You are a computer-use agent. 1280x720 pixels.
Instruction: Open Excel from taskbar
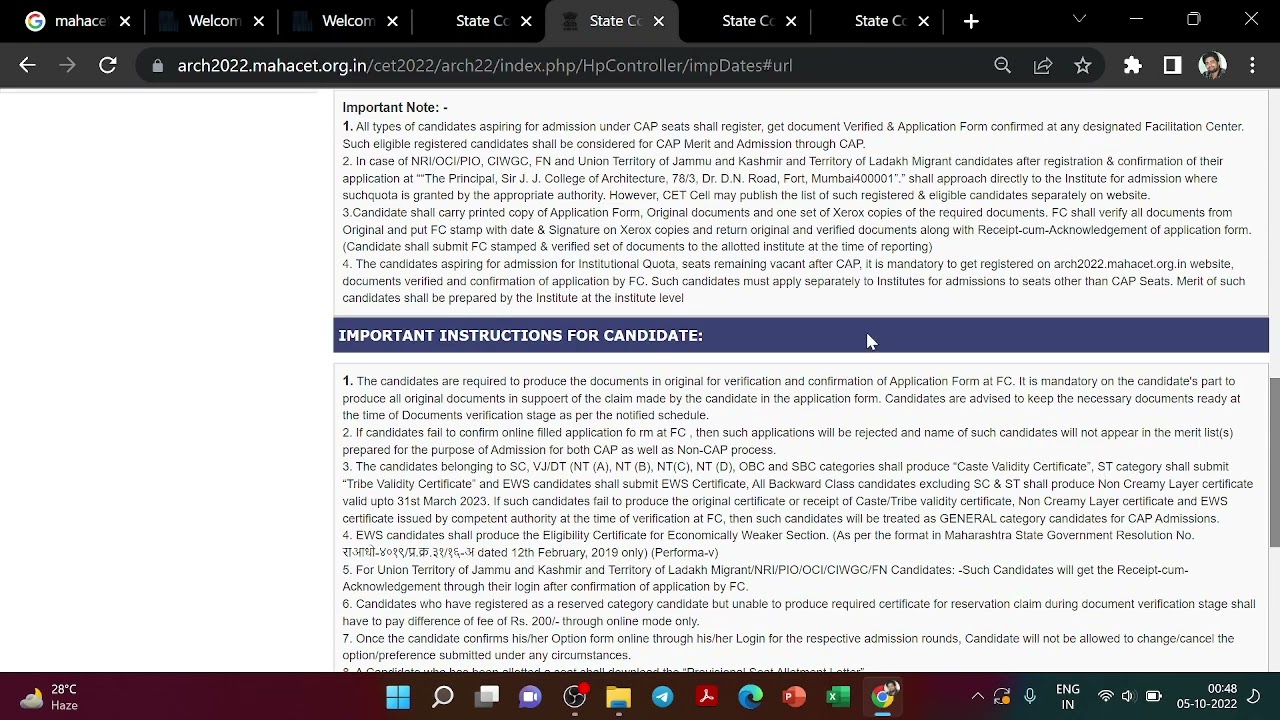[838, 697]
